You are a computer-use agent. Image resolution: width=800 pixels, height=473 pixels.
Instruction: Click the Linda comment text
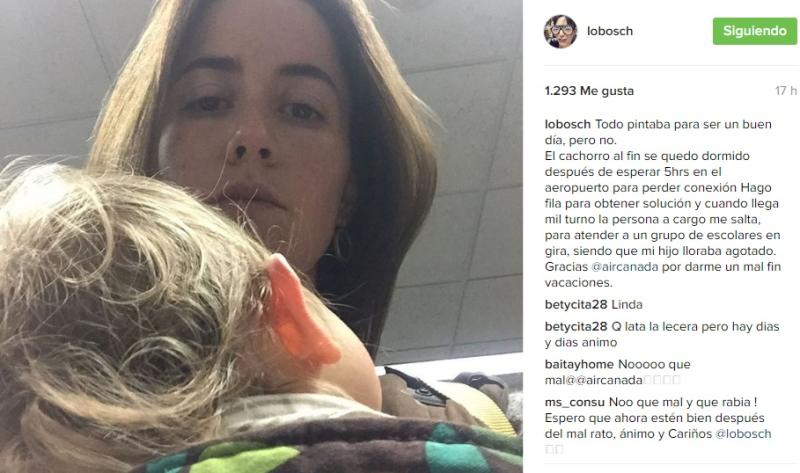[x=627, y=305]
